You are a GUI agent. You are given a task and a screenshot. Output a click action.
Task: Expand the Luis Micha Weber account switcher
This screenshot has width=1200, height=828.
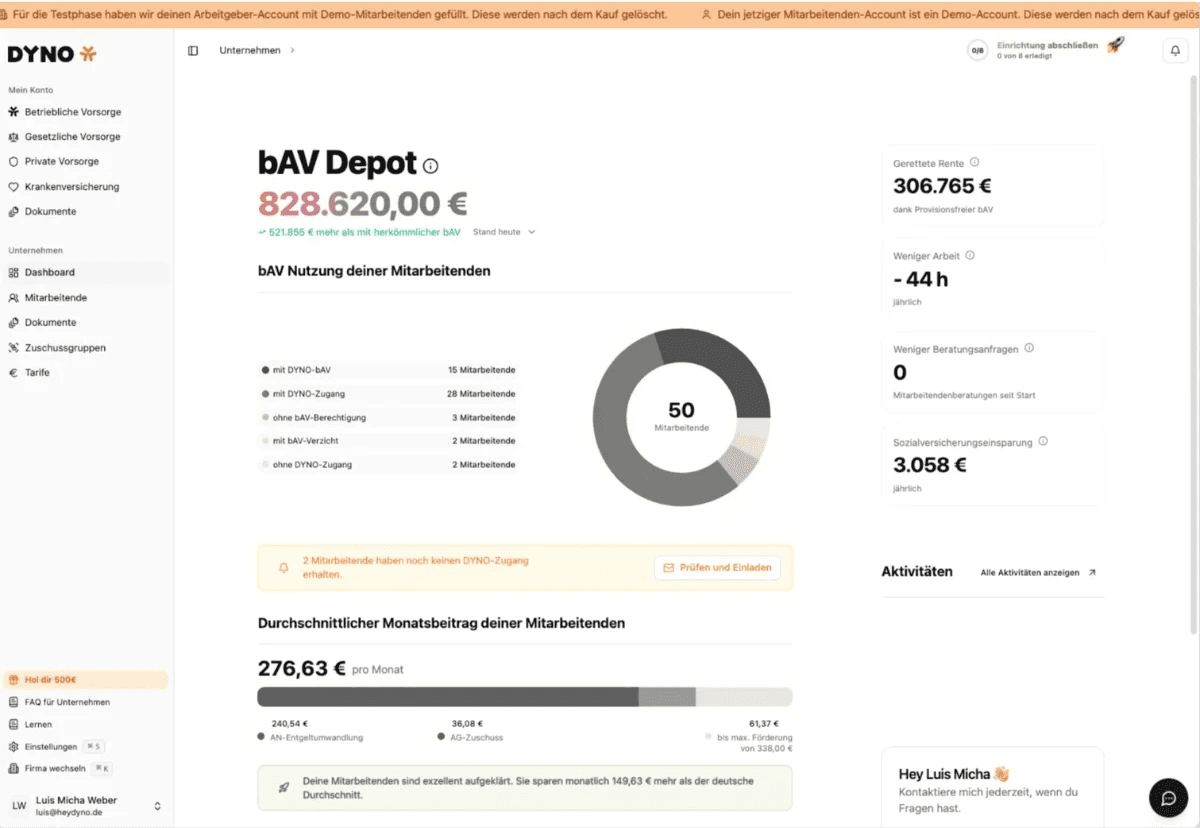point(157,806)
